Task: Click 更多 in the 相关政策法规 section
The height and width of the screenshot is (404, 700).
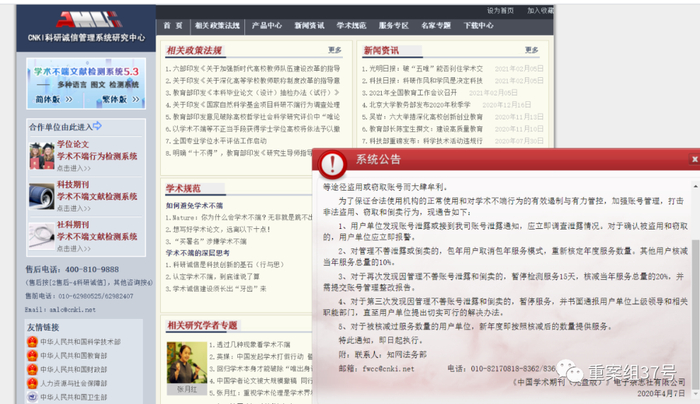Action: point(334,50)
